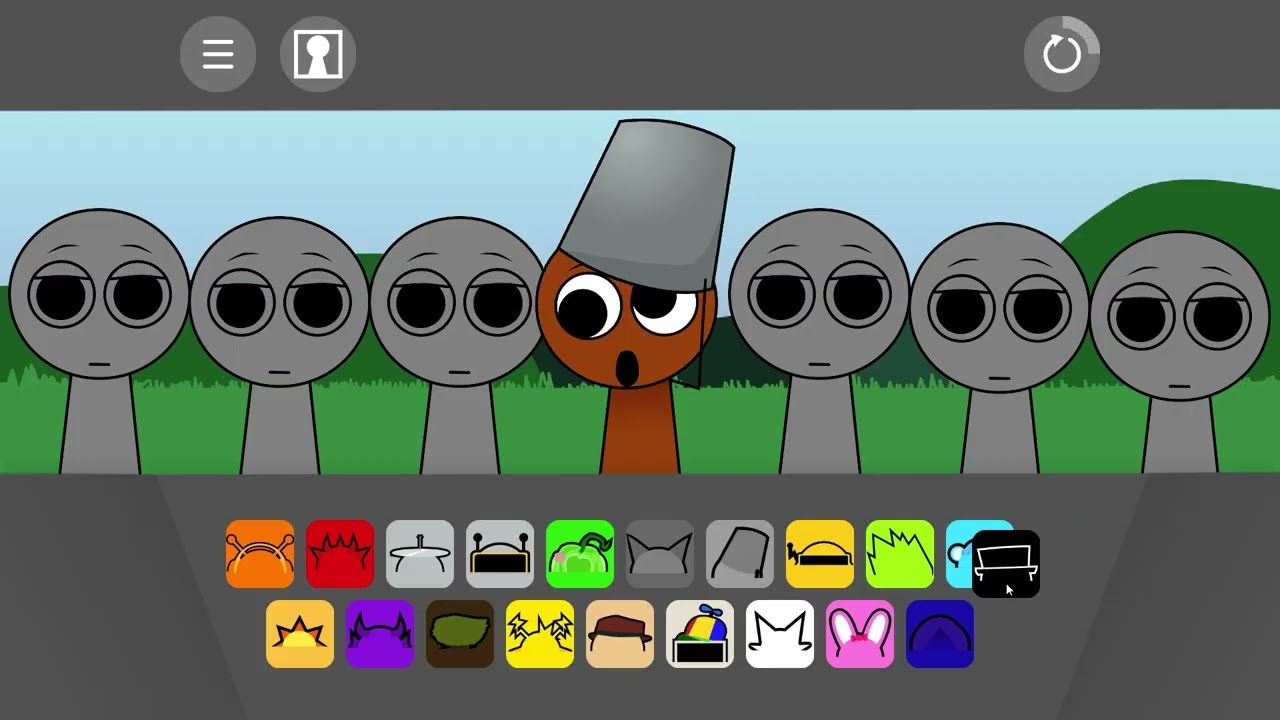
Task: Choose the light gray flat hat icon
Action: pyautogui.click(x=420, y=554)
